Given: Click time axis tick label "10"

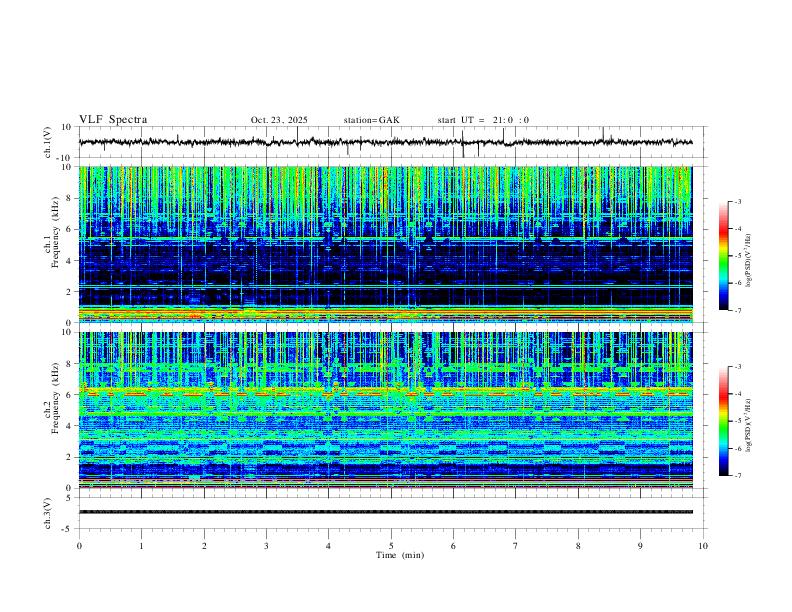Looking at the screenshot, I should pos(703,546).
